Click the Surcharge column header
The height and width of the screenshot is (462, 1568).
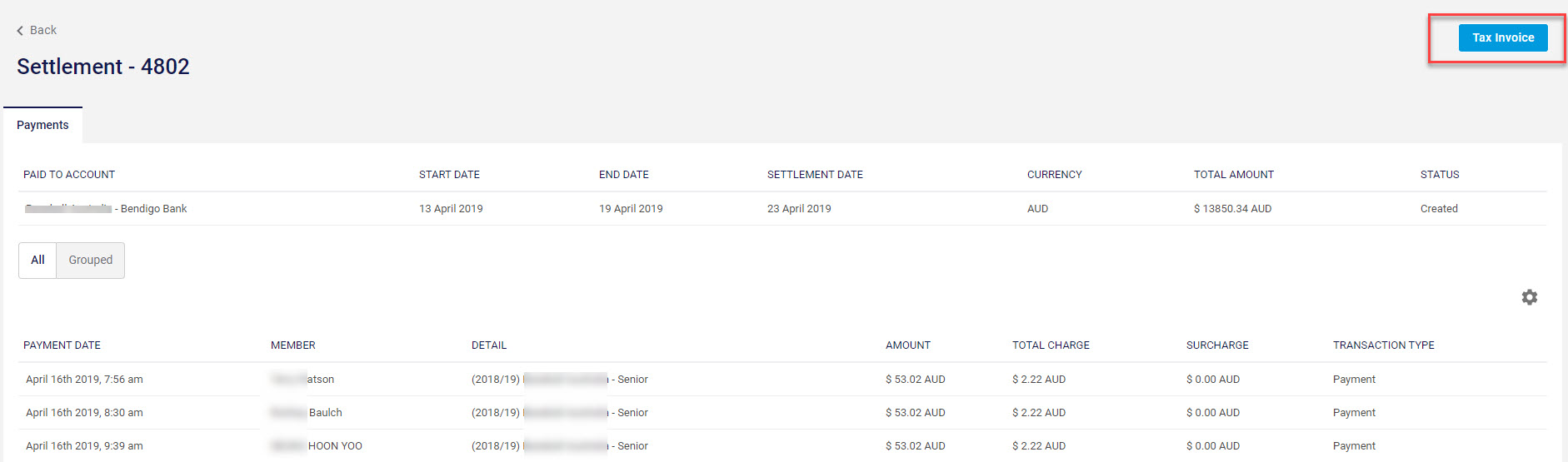[x=1216, y=345]
